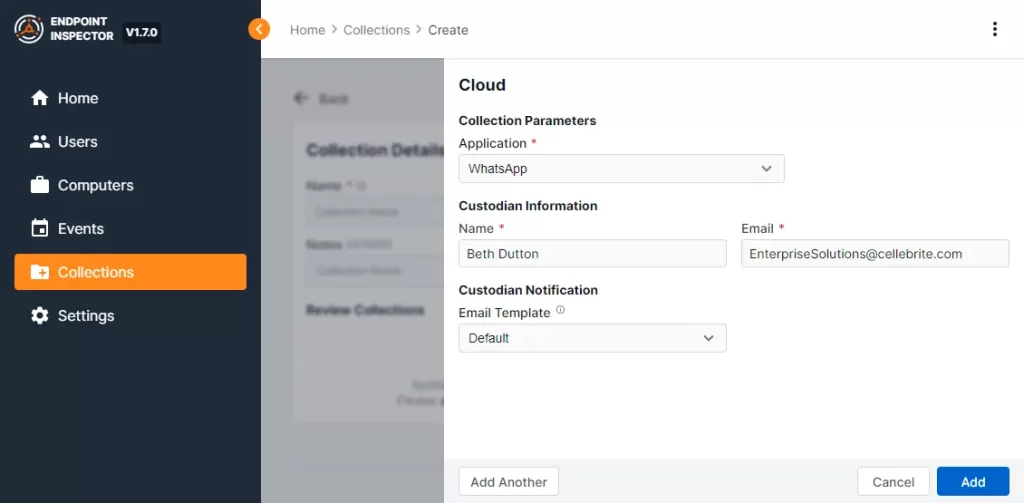The width and height of the screenshot is (1024, 503).
Task: Click the Cancel button
Action: pyautogui.click(x=893, y=482)
